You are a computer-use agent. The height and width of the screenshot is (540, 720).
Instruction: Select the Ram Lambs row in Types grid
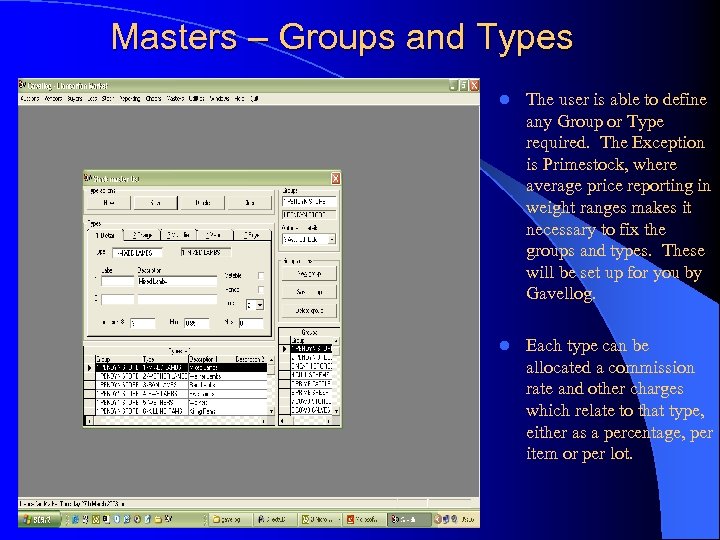[x=181, y=385]
